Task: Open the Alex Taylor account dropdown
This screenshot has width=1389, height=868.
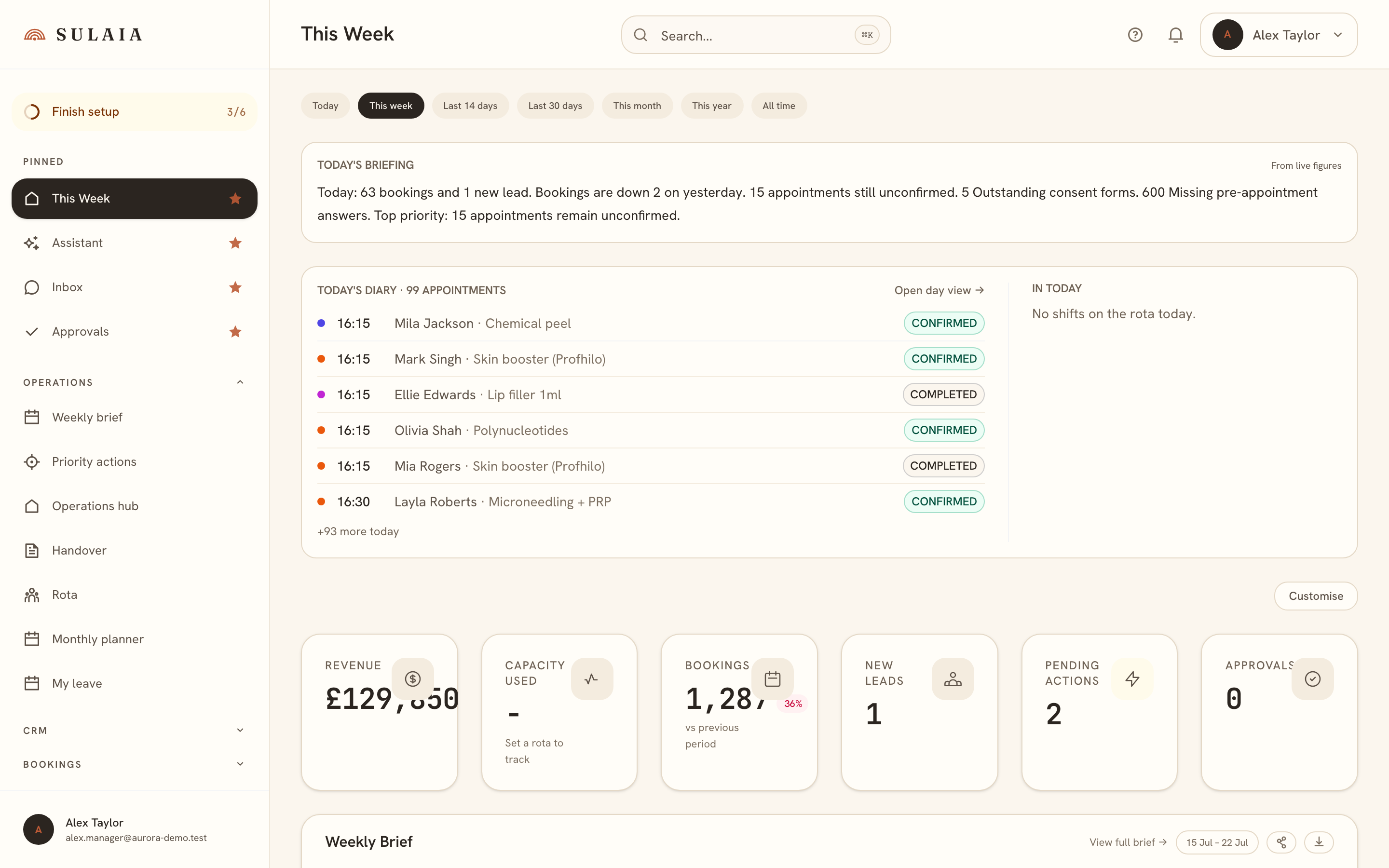Action: [x=1278, y=35]
